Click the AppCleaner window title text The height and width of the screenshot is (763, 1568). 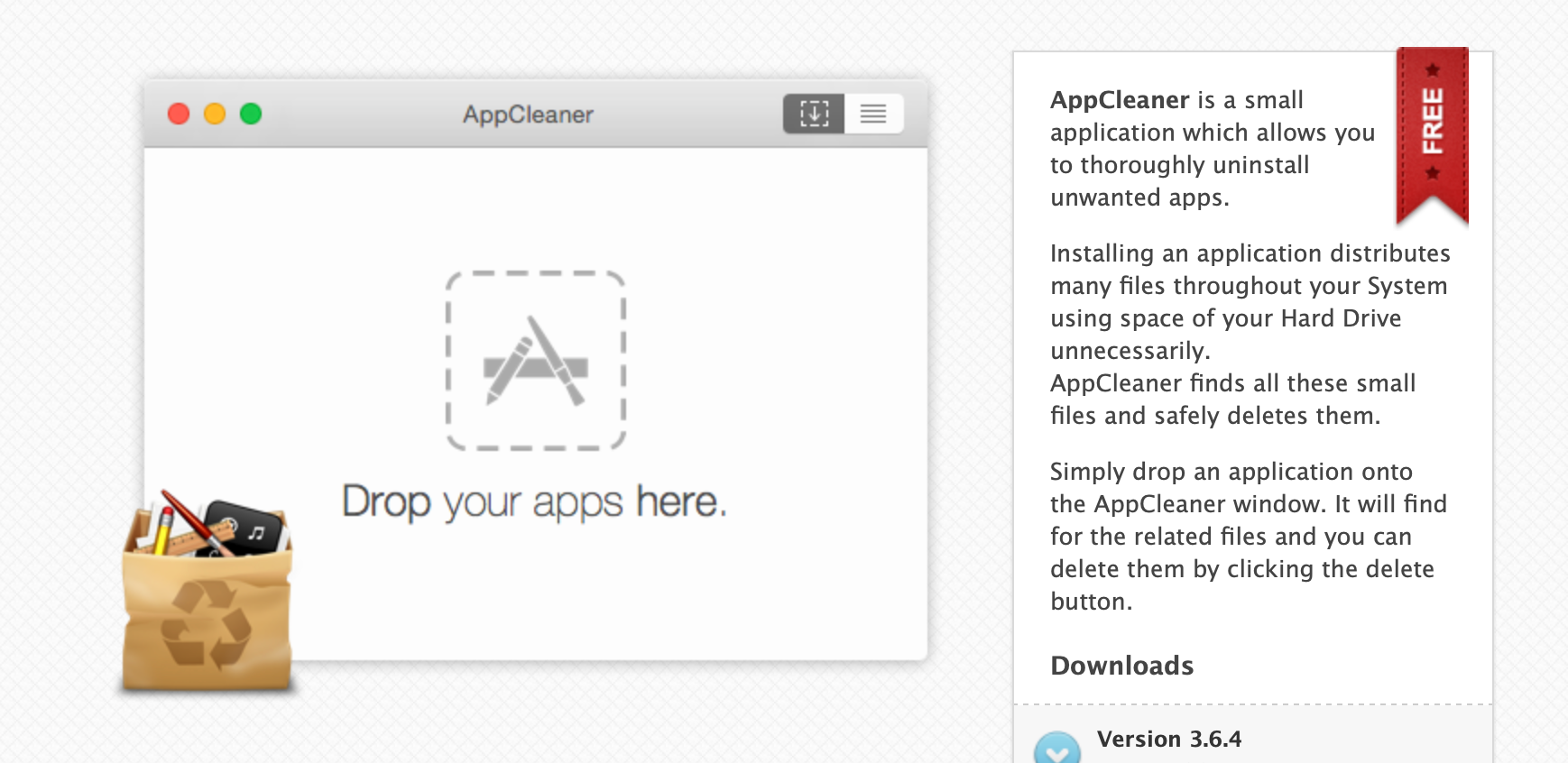coord(528,115)
